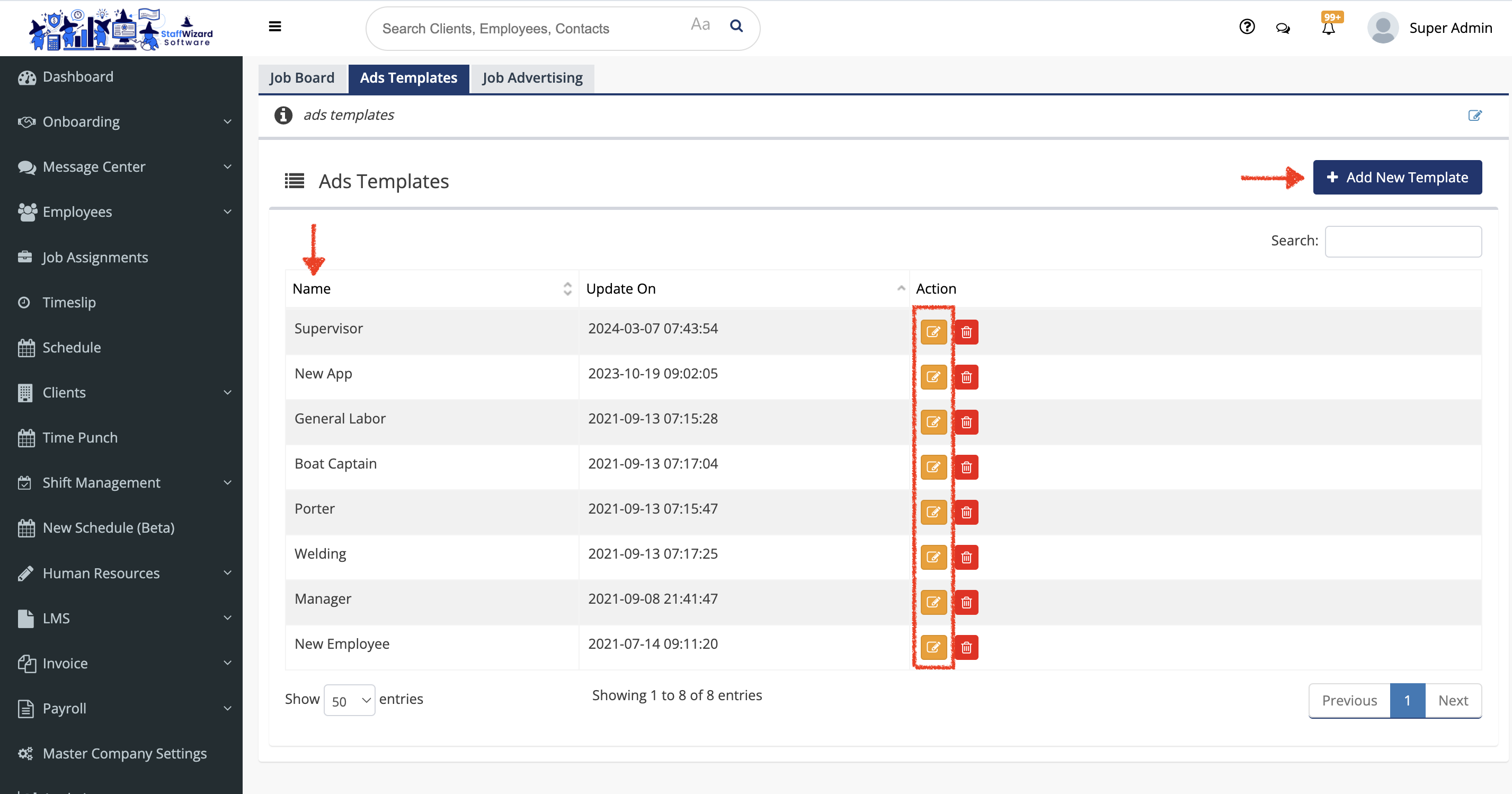This screenshot has width=1512, height=794.
Task: Open notifications bell icon
Action: [x=1328, y=28]
